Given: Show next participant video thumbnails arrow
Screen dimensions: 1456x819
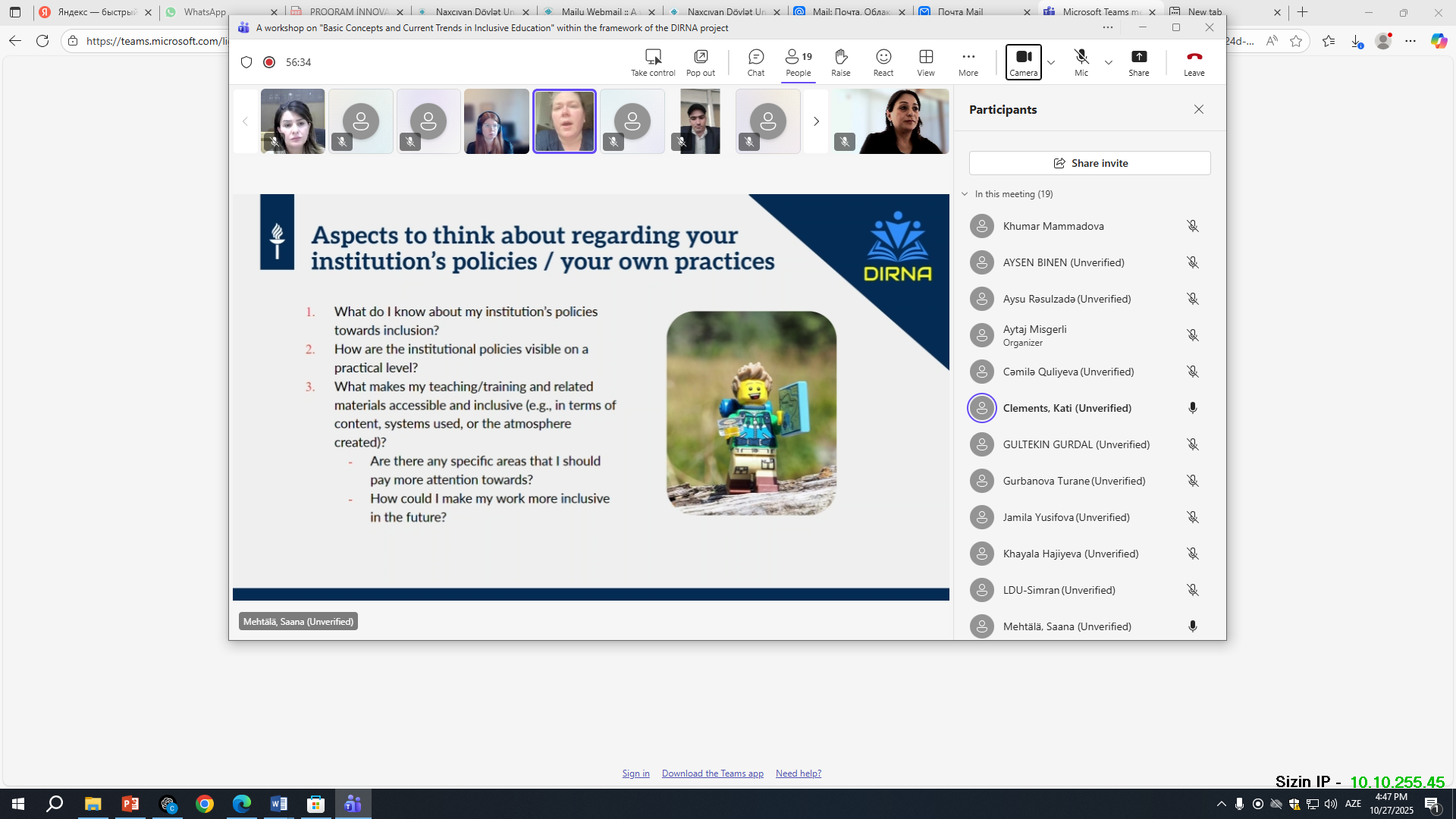Looking at the screenshot, I should click(x=816, y=121).
